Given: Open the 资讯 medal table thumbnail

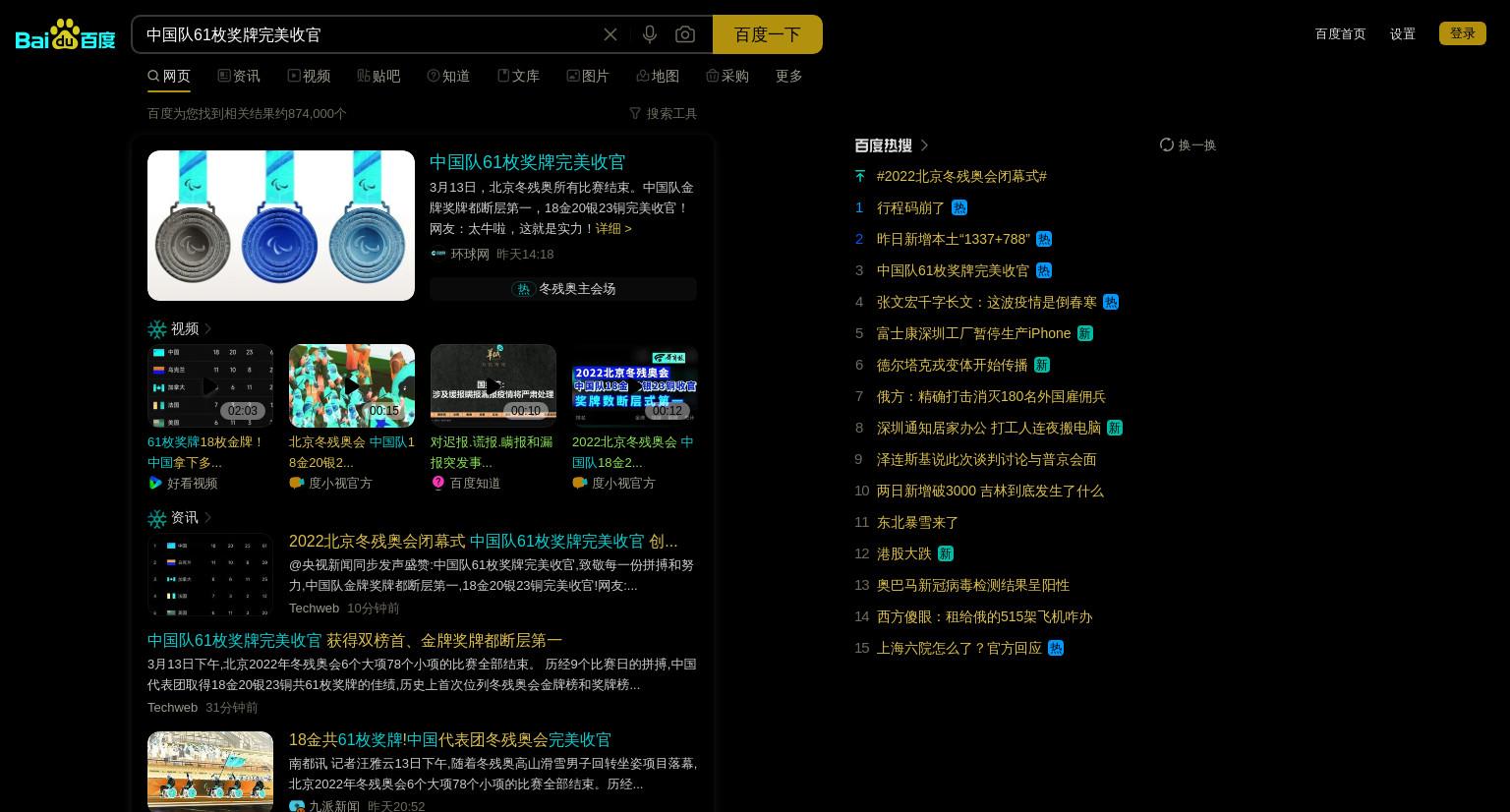Looking at the screenshot, I should point(210,574).
